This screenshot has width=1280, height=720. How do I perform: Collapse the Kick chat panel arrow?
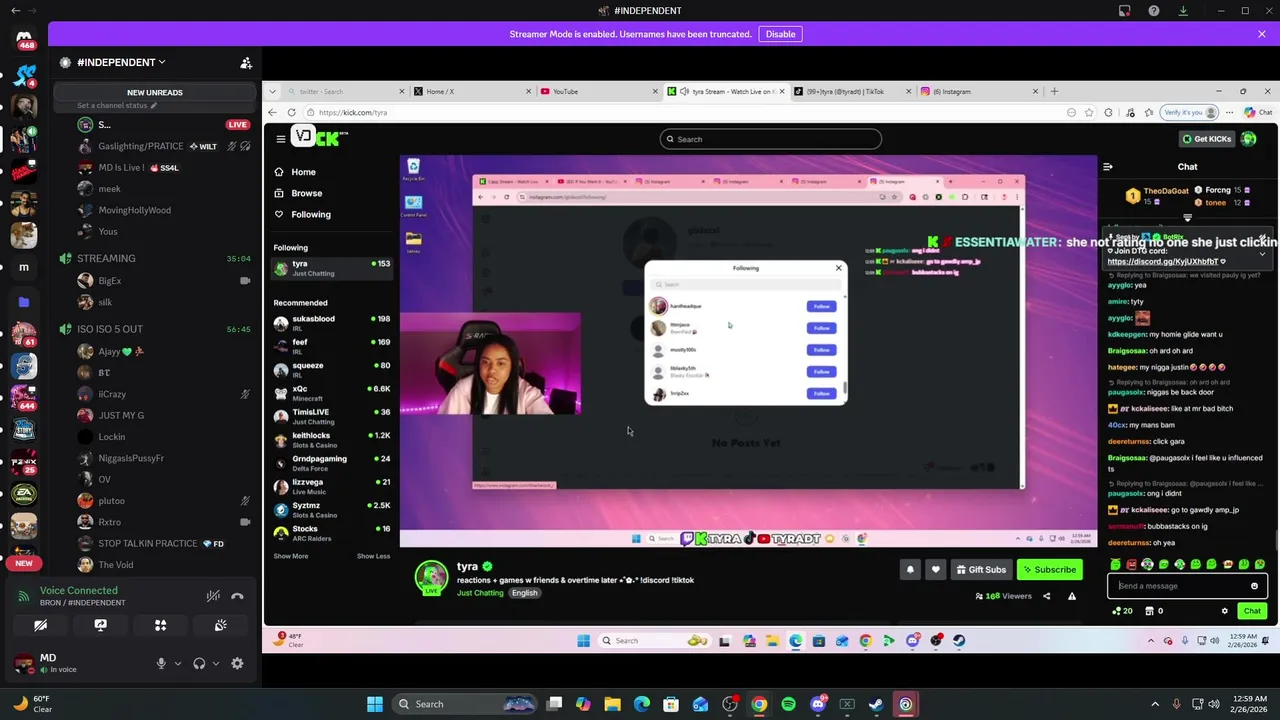click(1108, 167)
